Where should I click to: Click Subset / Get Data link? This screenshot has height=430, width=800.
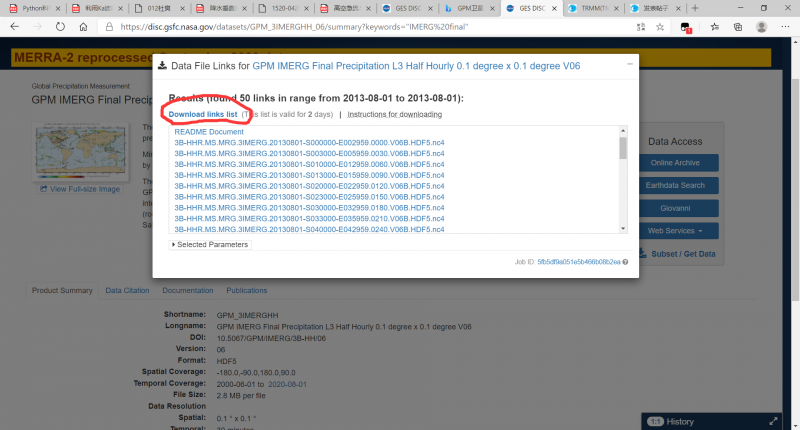pyautogui.click(x=678, y=254)
